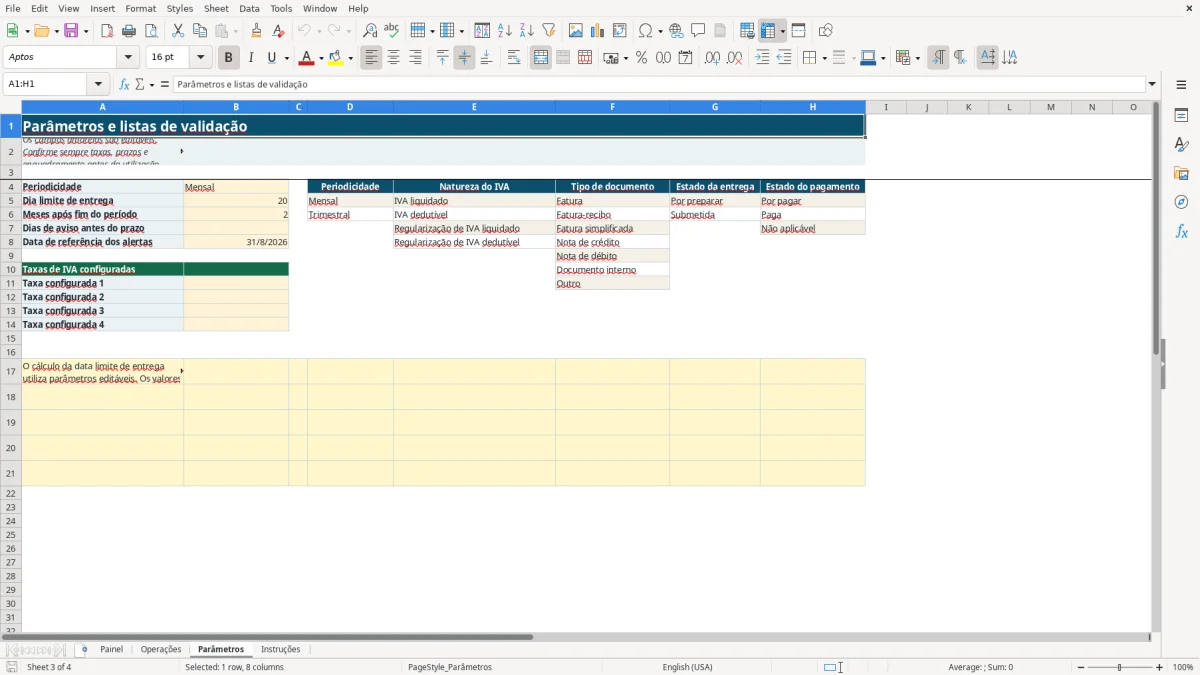The height and width of the screenshot is (675, 1200).
Task: Increase indent icon
Action: [x=763, y=58]
